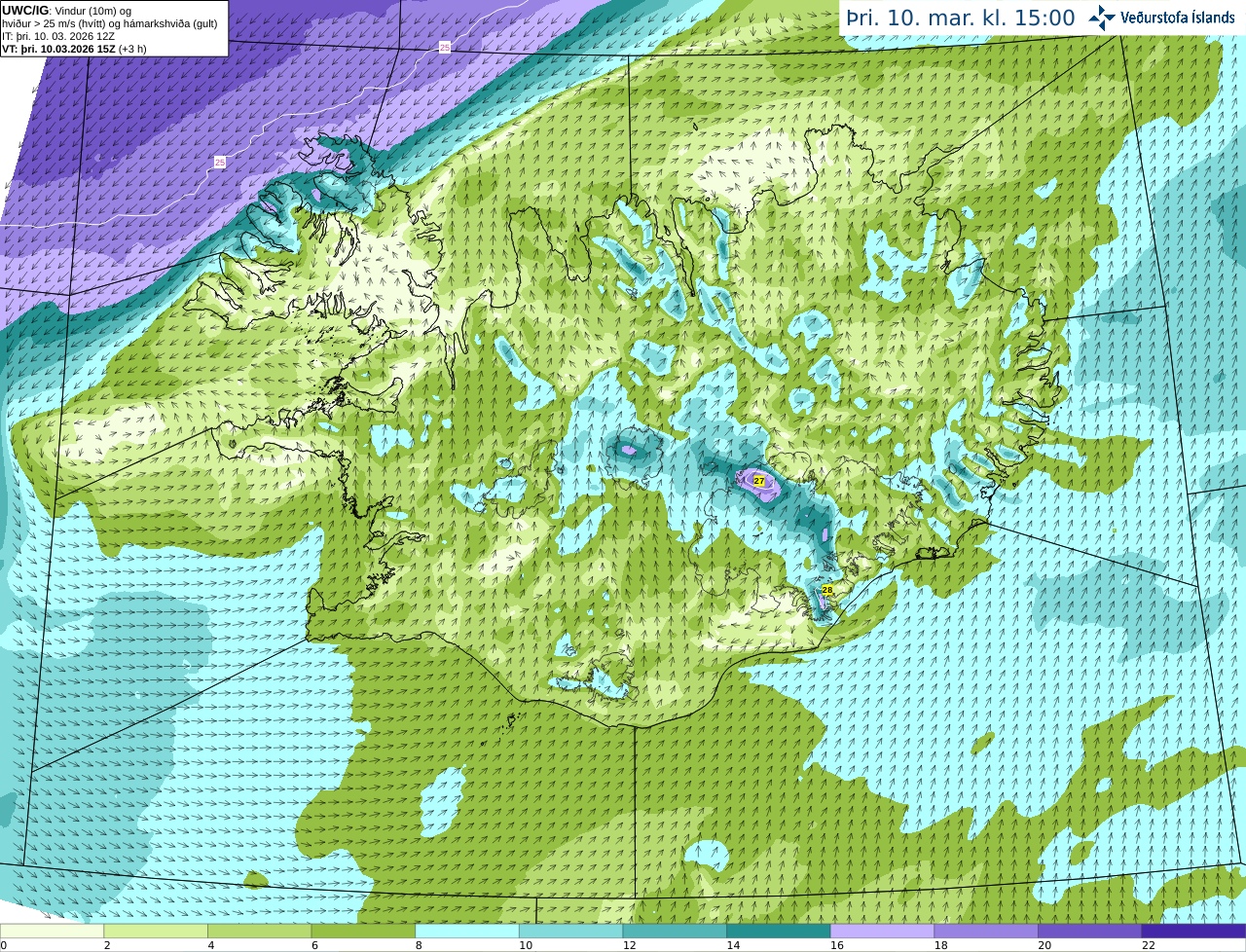Pick the 18–20 m/s purple swatch
The width and height of the screenshot is (1246, 952).
[x=986, y=931]
